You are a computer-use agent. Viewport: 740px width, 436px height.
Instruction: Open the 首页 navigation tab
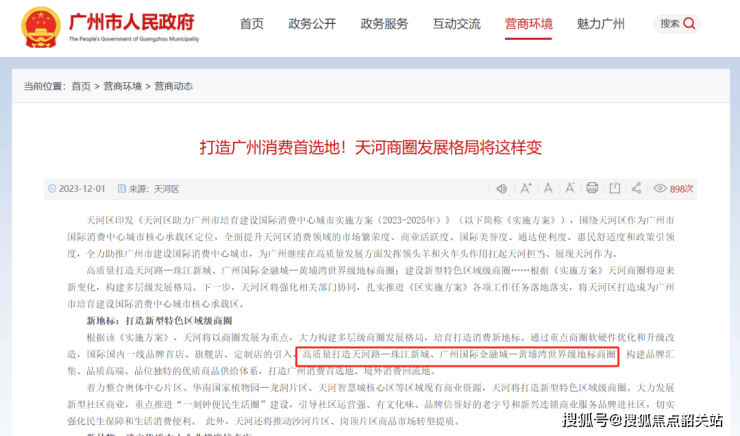point(252,24)
